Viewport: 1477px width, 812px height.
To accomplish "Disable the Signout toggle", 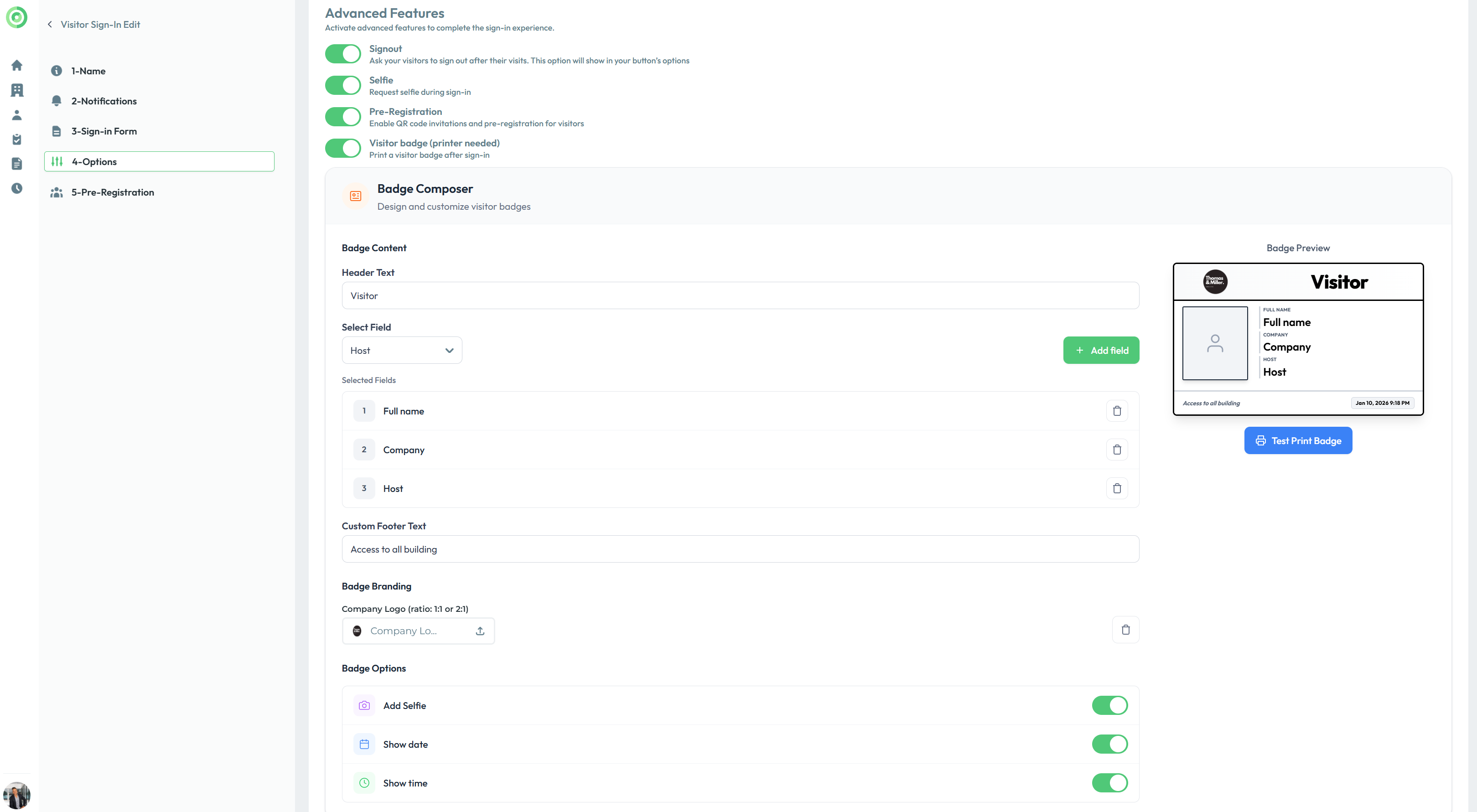I will (x=343, y=54).
